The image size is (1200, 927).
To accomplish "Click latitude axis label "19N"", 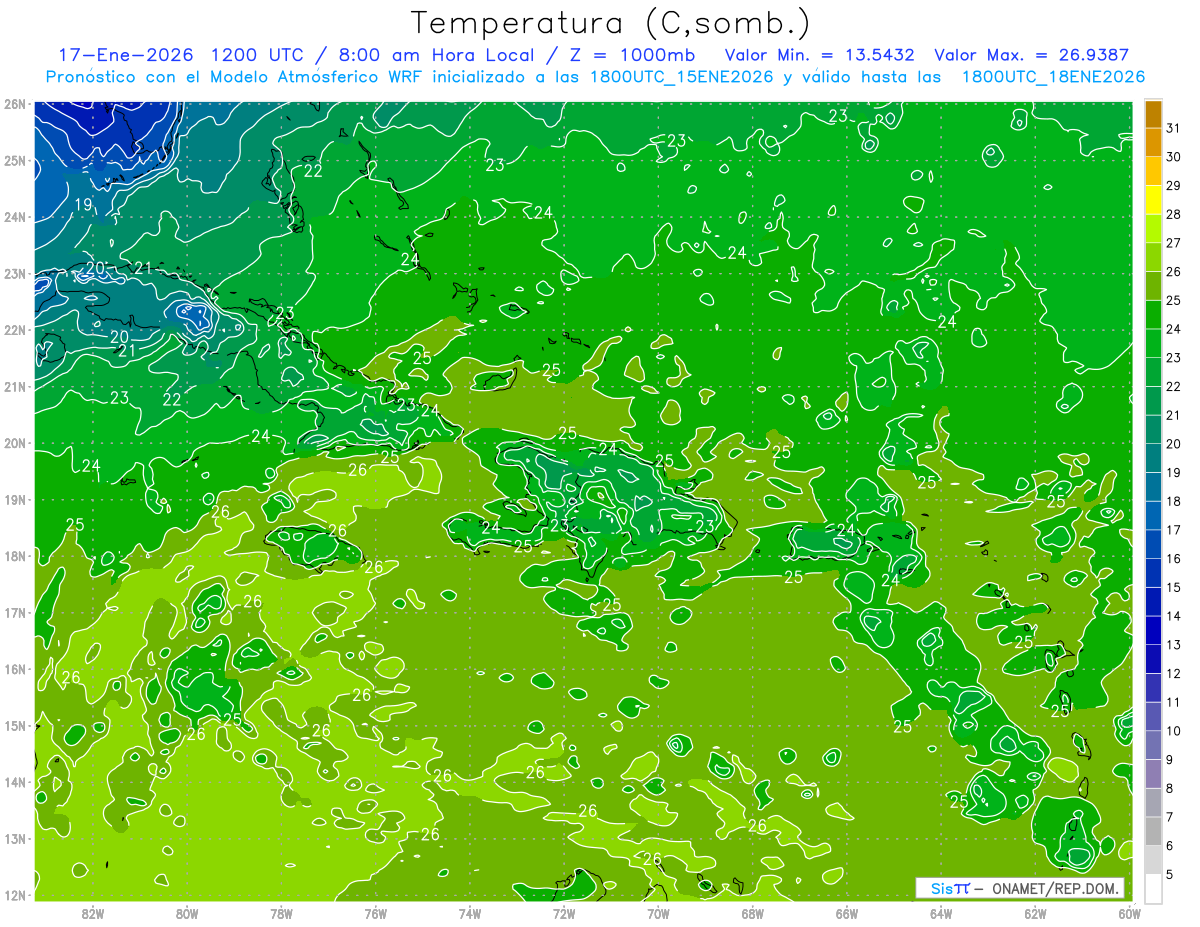I will click(x=15, y=500).
